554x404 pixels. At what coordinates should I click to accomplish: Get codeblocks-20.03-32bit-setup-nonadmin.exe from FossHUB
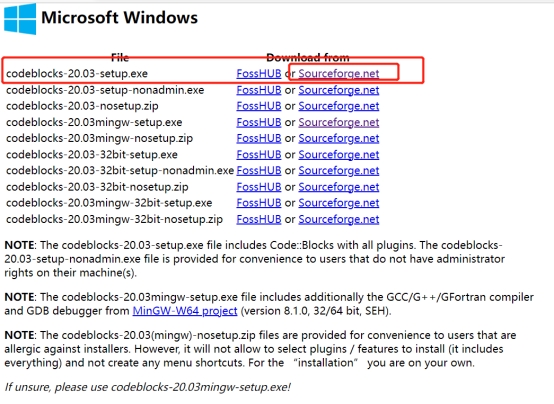pyautogui.click(x=259, y=170)
